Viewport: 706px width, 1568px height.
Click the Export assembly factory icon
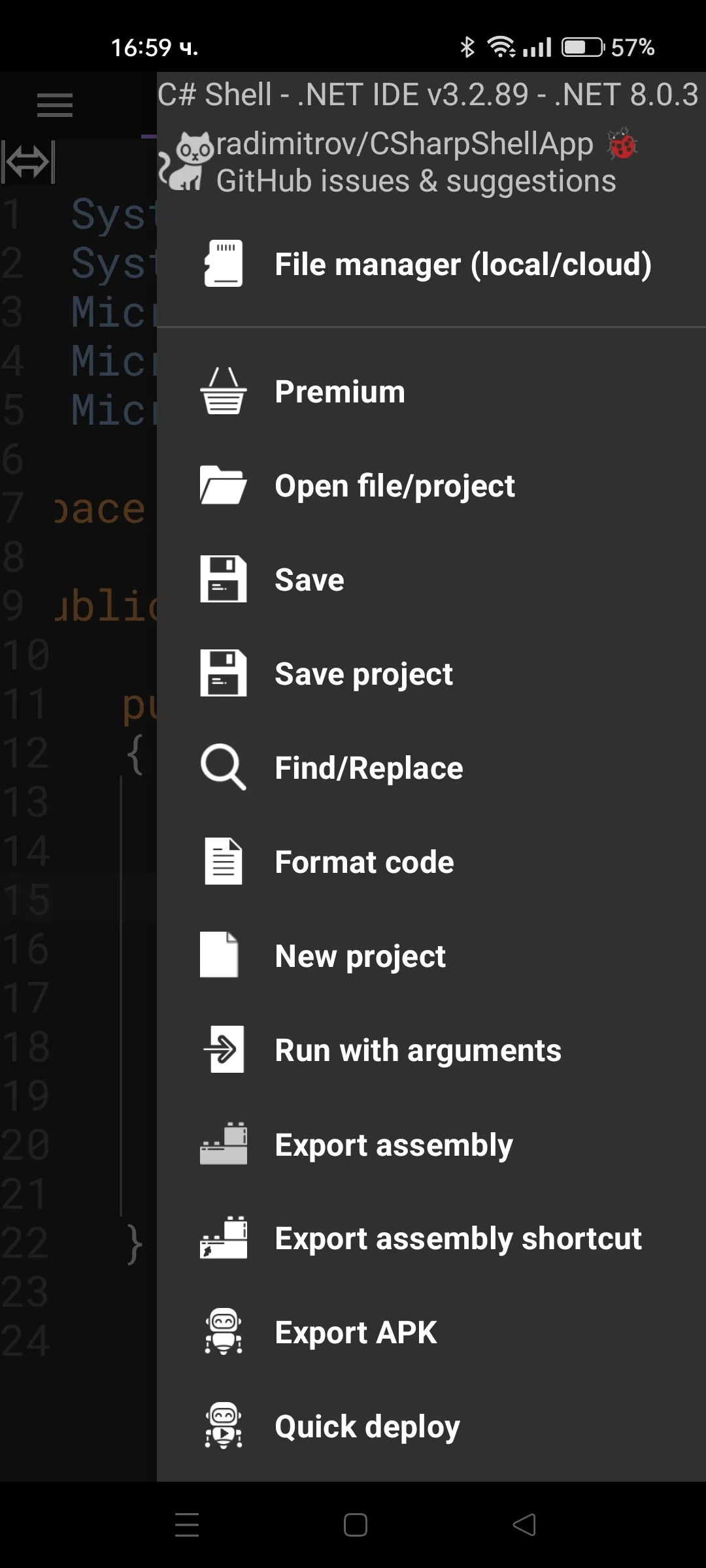[x=223, y=1144]
